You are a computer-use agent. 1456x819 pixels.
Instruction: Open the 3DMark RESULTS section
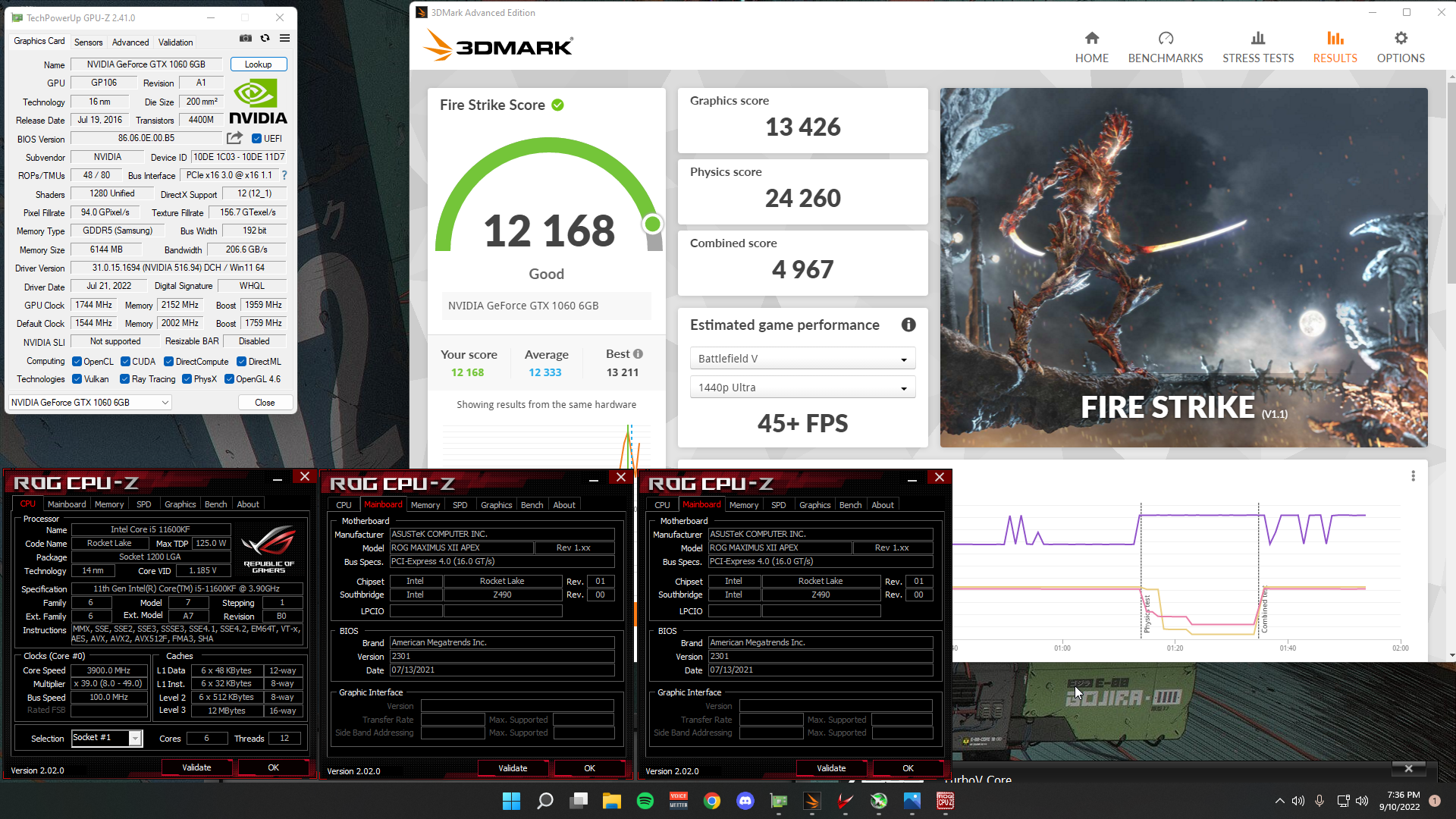click(x=1335, y=47)
